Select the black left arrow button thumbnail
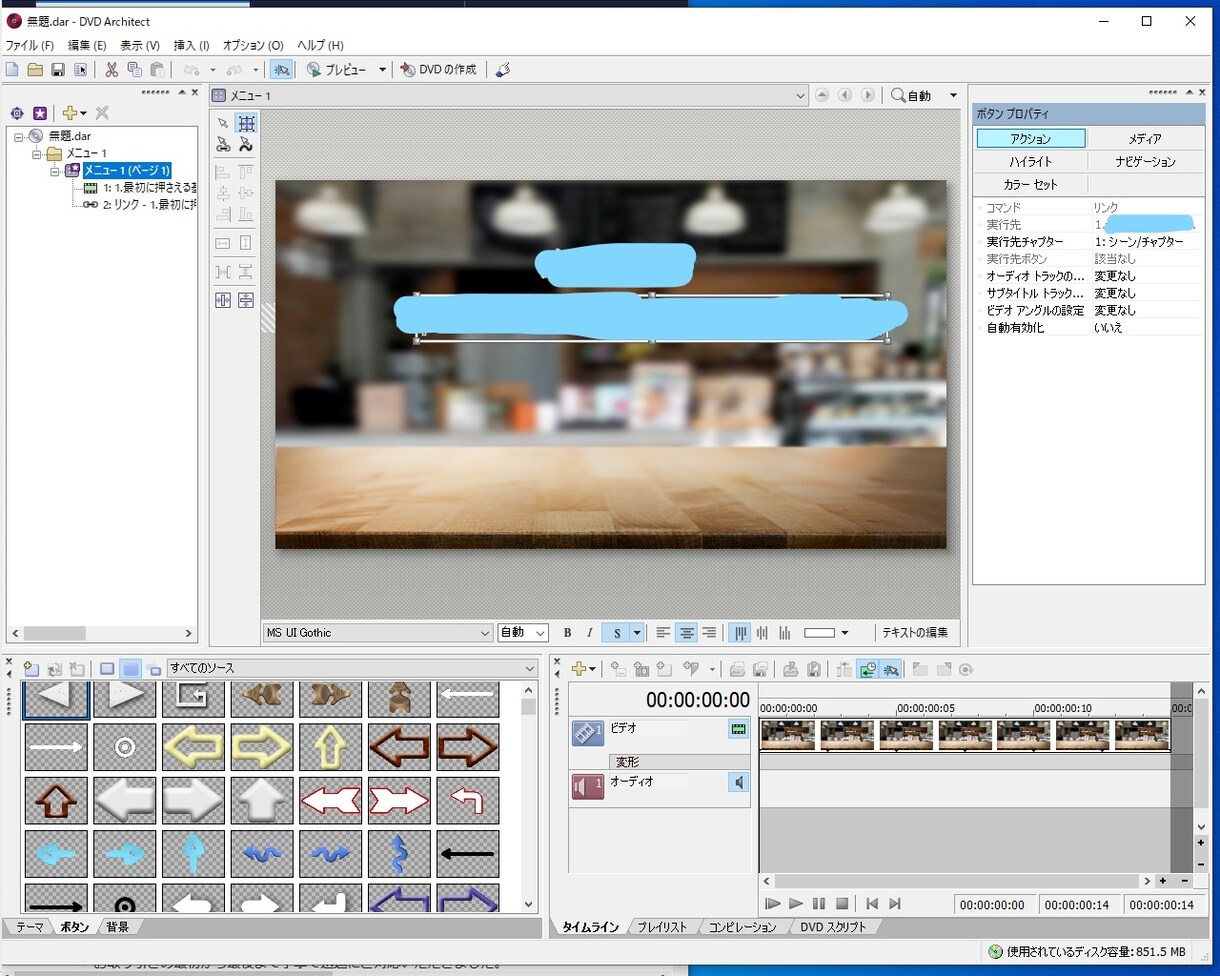This screenshot has width=1220, height=976. coord(468,855)
